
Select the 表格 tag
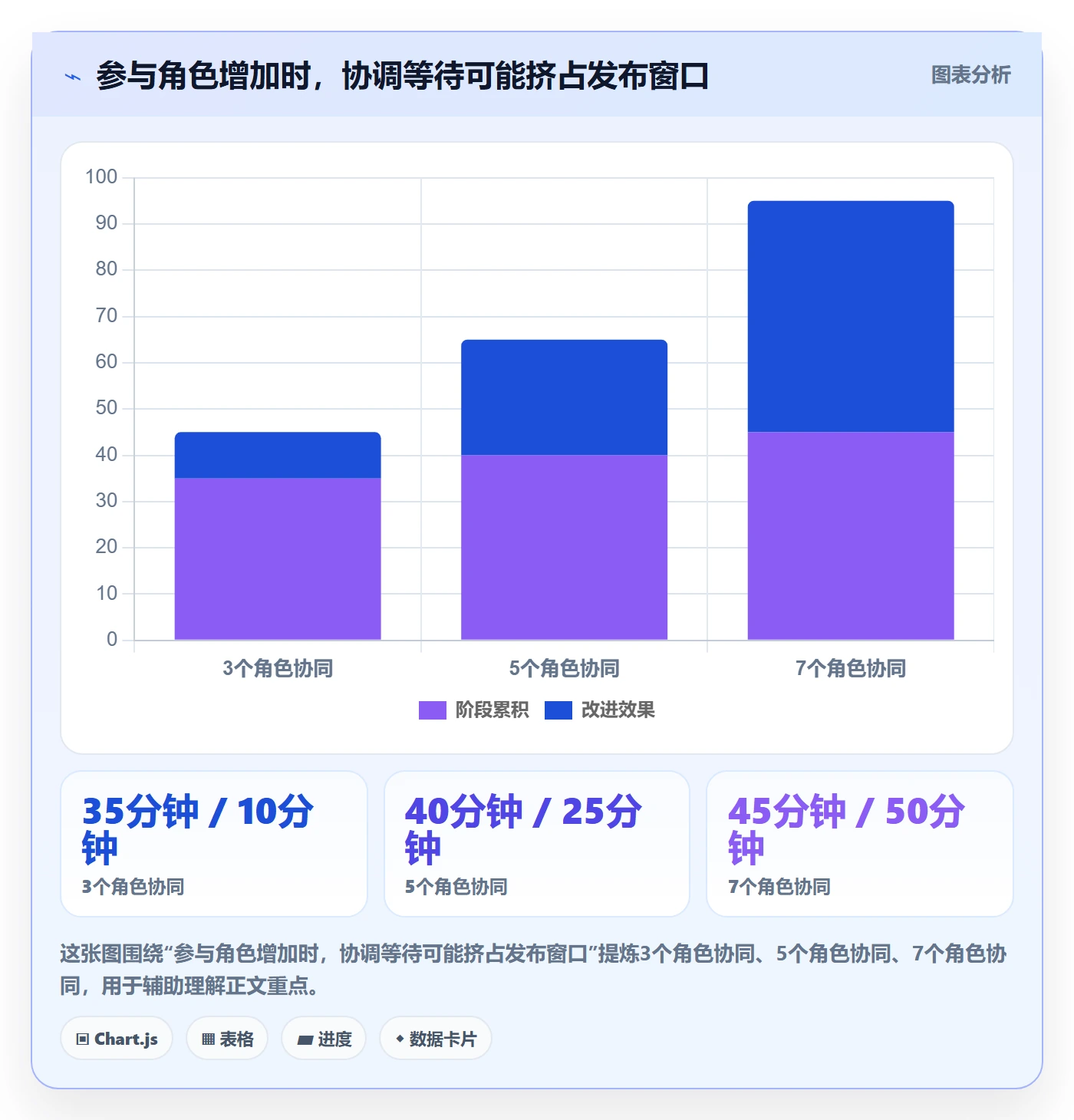coord(227,1039)
